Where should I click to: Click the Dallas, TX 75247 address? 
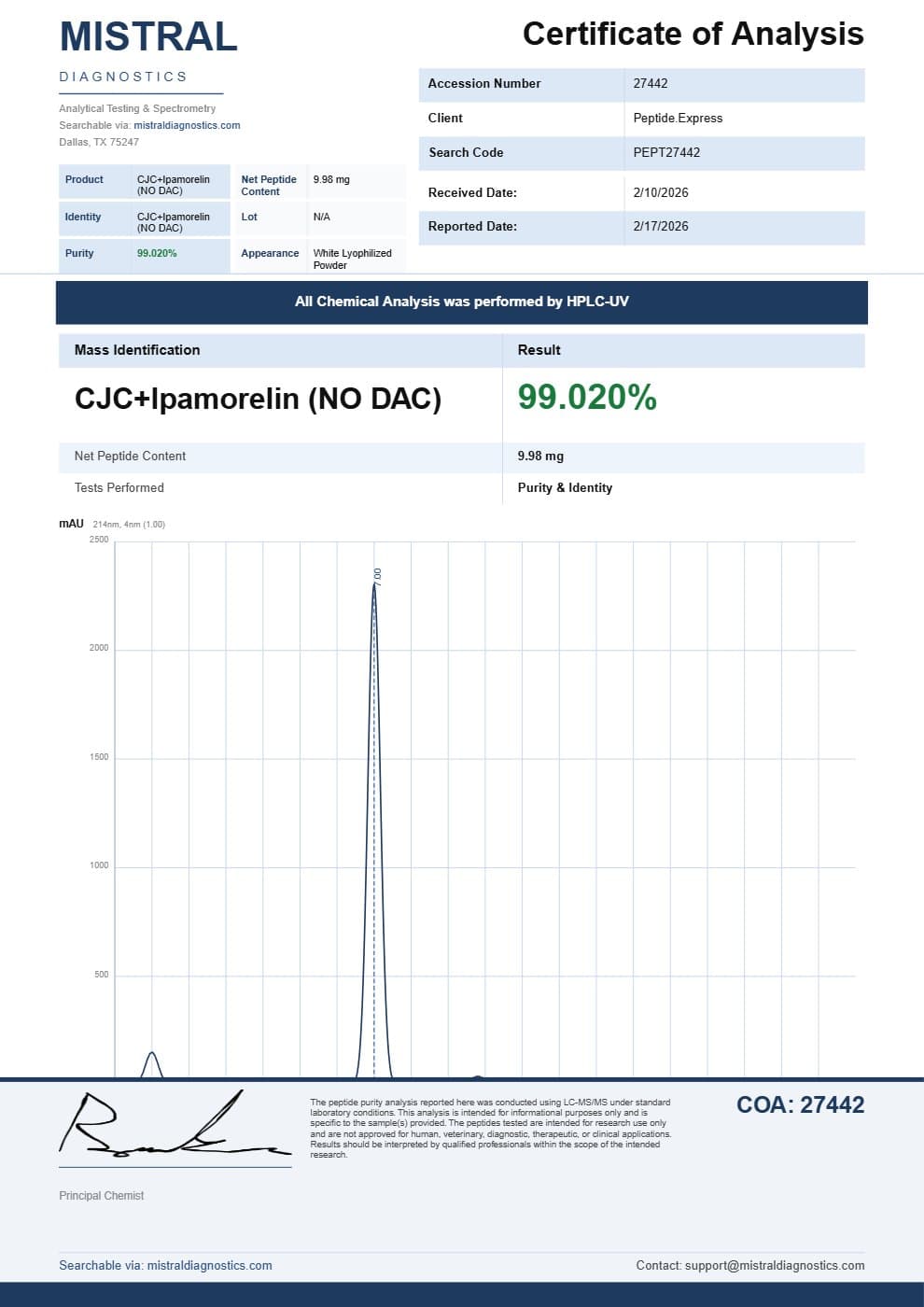pyautogui.click(x=99, y=142)
